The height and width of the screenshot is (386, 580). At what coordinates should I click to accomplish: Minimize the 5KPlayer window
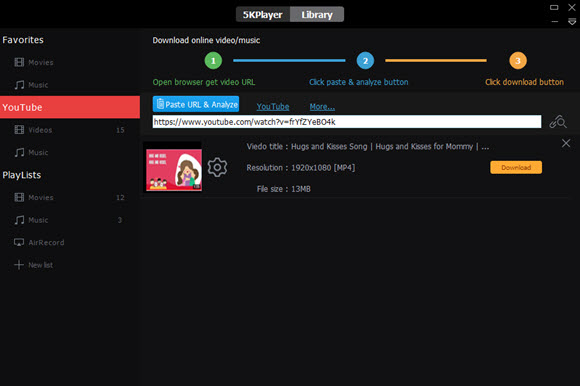tap(554, 22)
